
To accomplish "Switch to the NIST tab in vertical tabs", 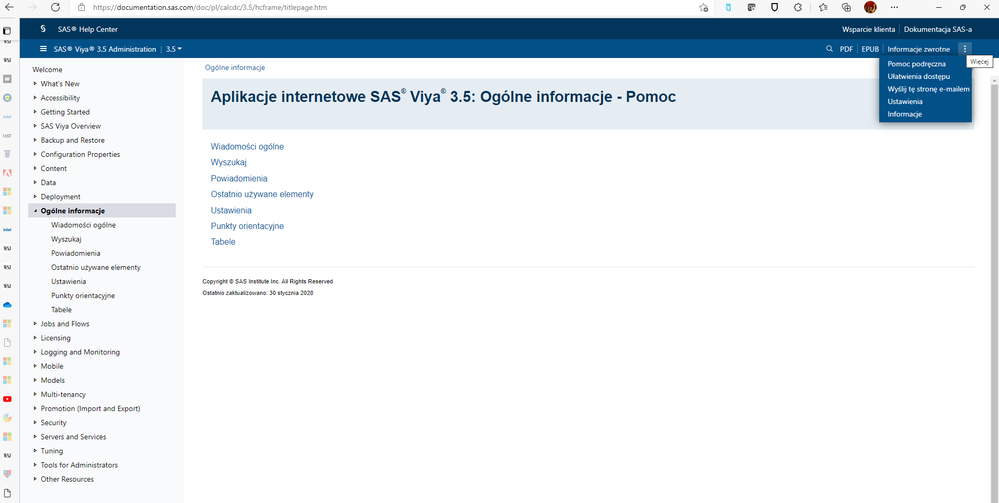I will [x=7, y=135].
